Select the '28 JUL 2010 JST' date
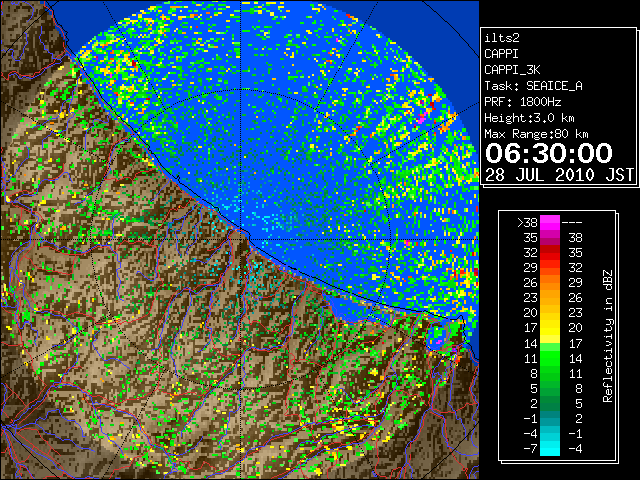Viewport: 640px width, 480px height. tap(559, 175)
